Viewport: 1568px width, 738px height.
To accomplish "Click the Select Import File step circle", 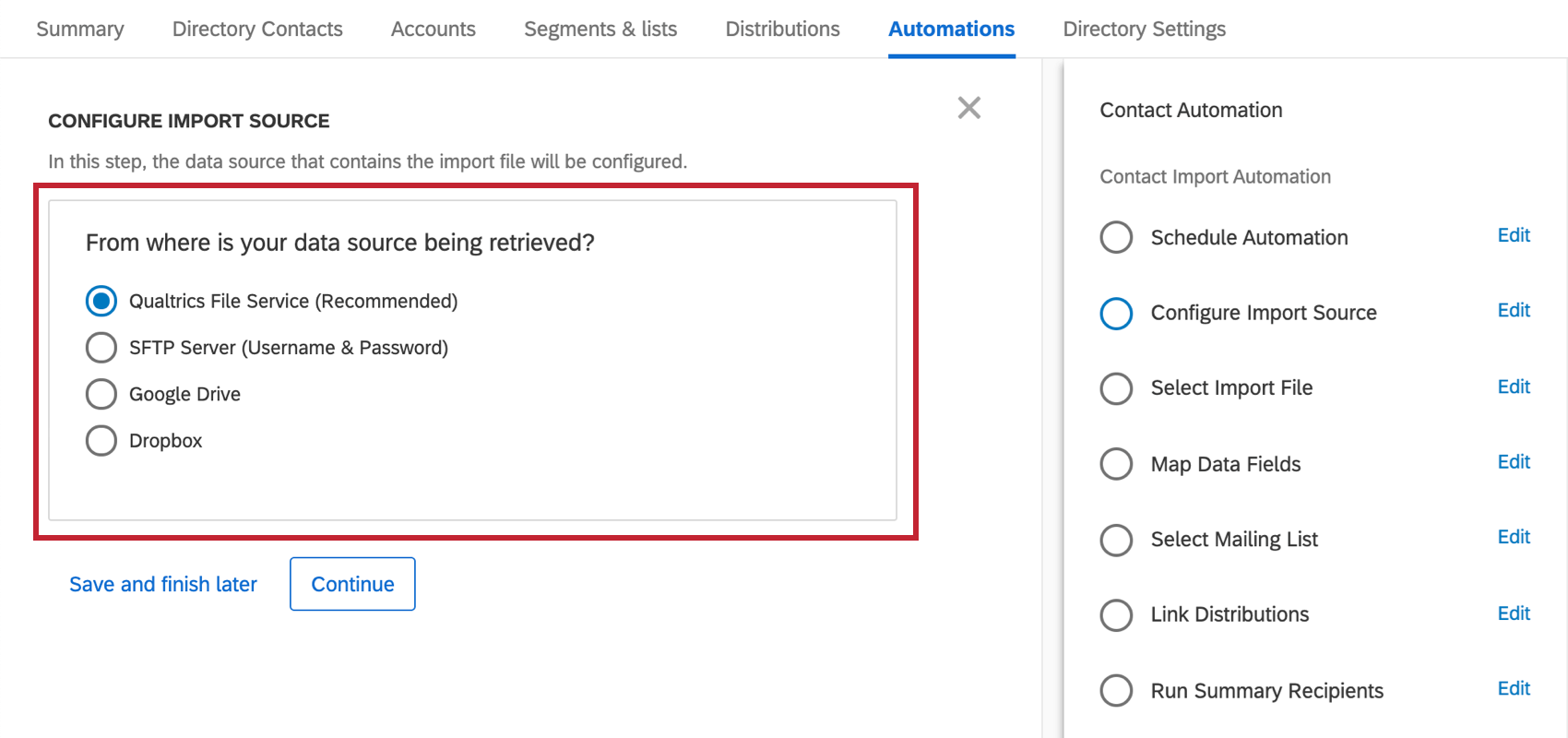I will [1116, 388].
